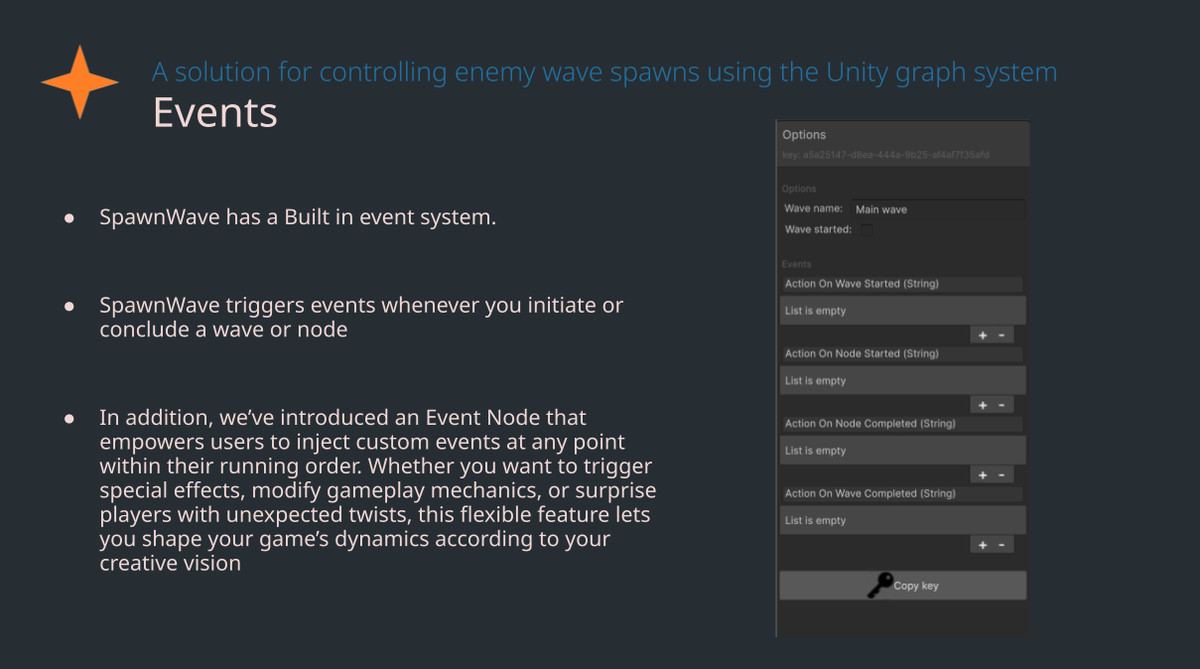Screen dimensions: 1200x669
Task: Click the empty list under Wave Started
Action: (903, 311)
